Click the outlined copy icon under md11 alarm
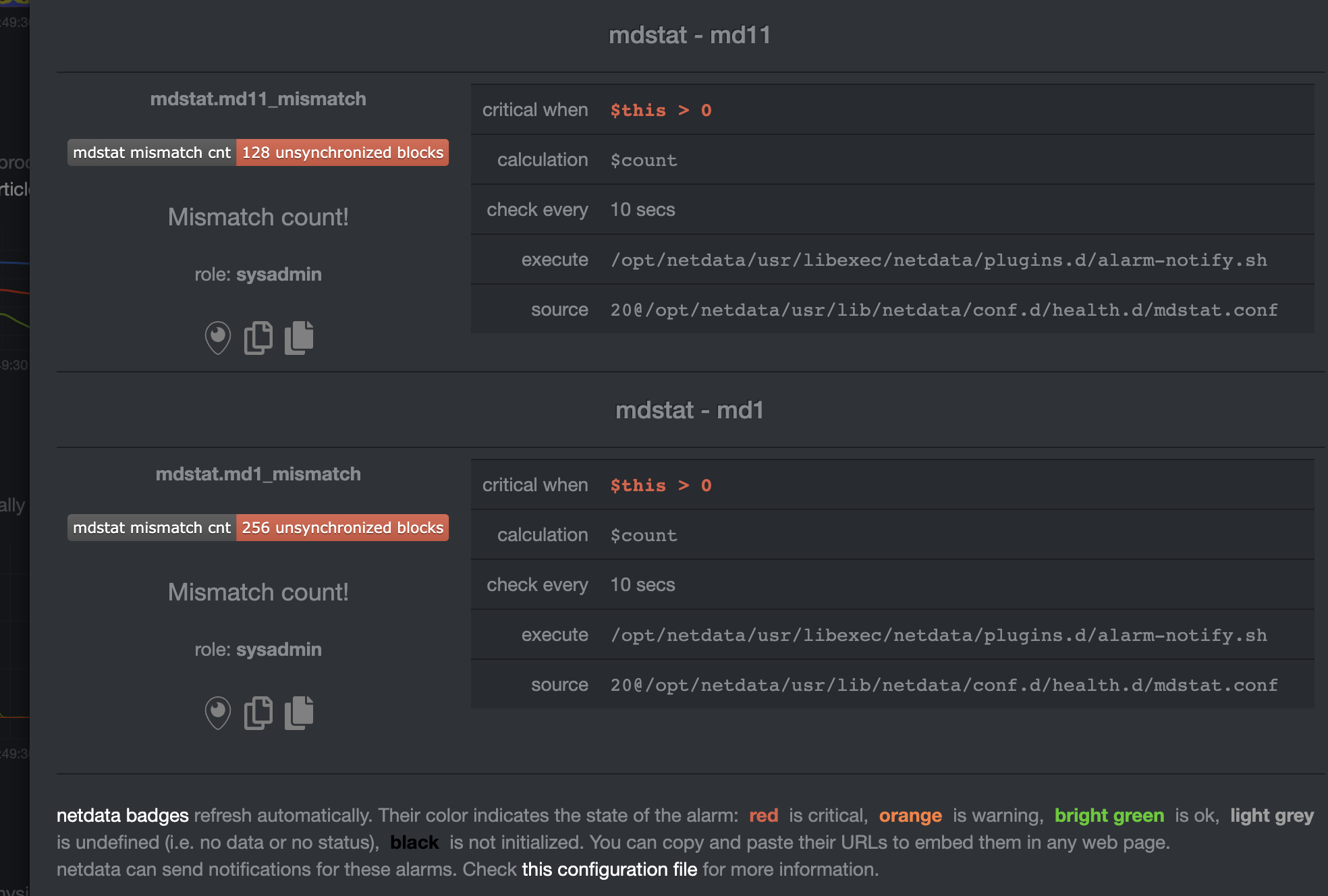This screenshot has height=896, width=1328. tap(258, 337)
